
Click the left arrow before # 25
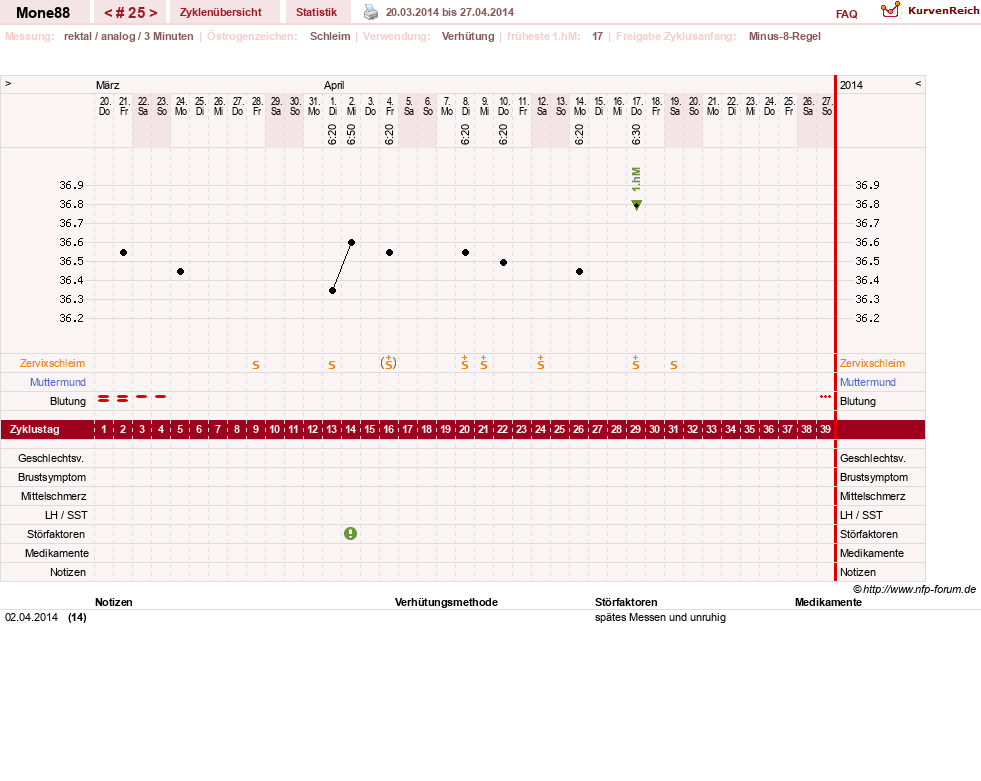click(108, 13)
